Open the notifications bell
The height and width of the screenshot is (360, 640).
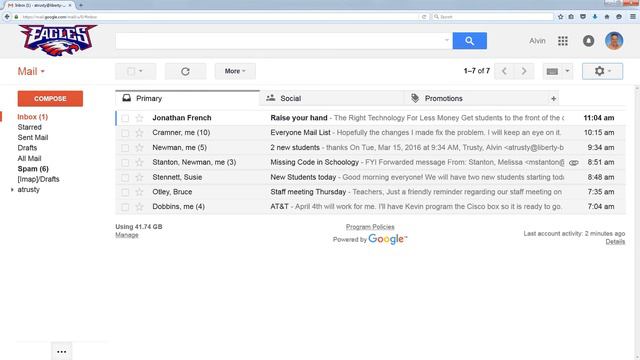pyautogui.click(x=588, y=41)
